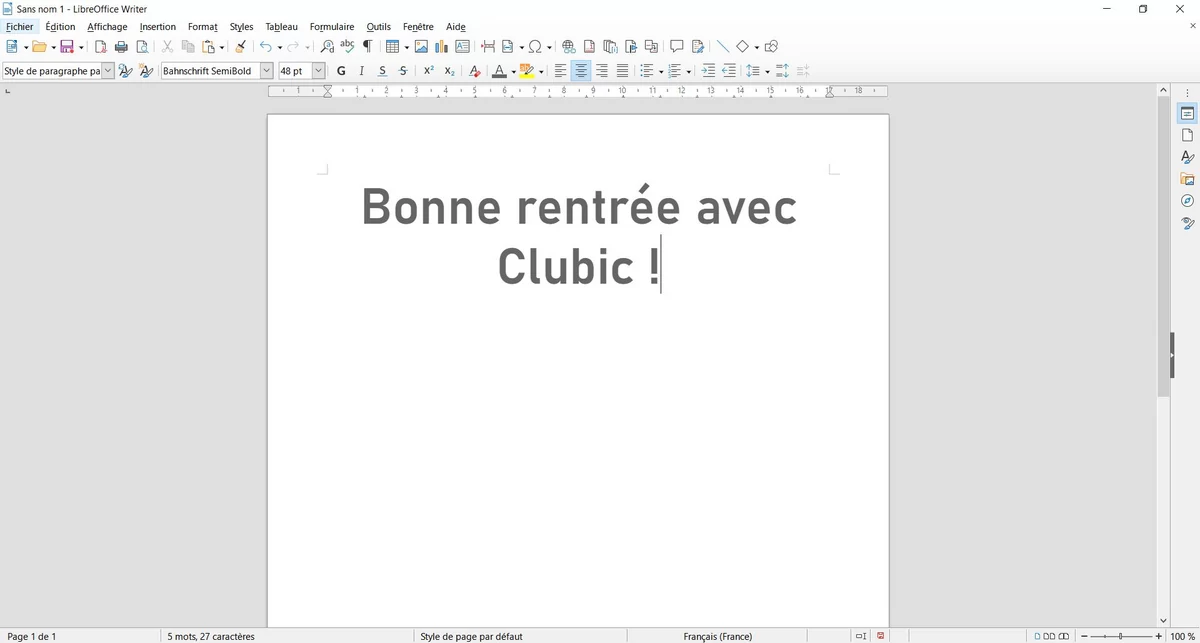Open line spacing dropdown arrow
Screen dimensions: 1200x643
click(767, 72)
